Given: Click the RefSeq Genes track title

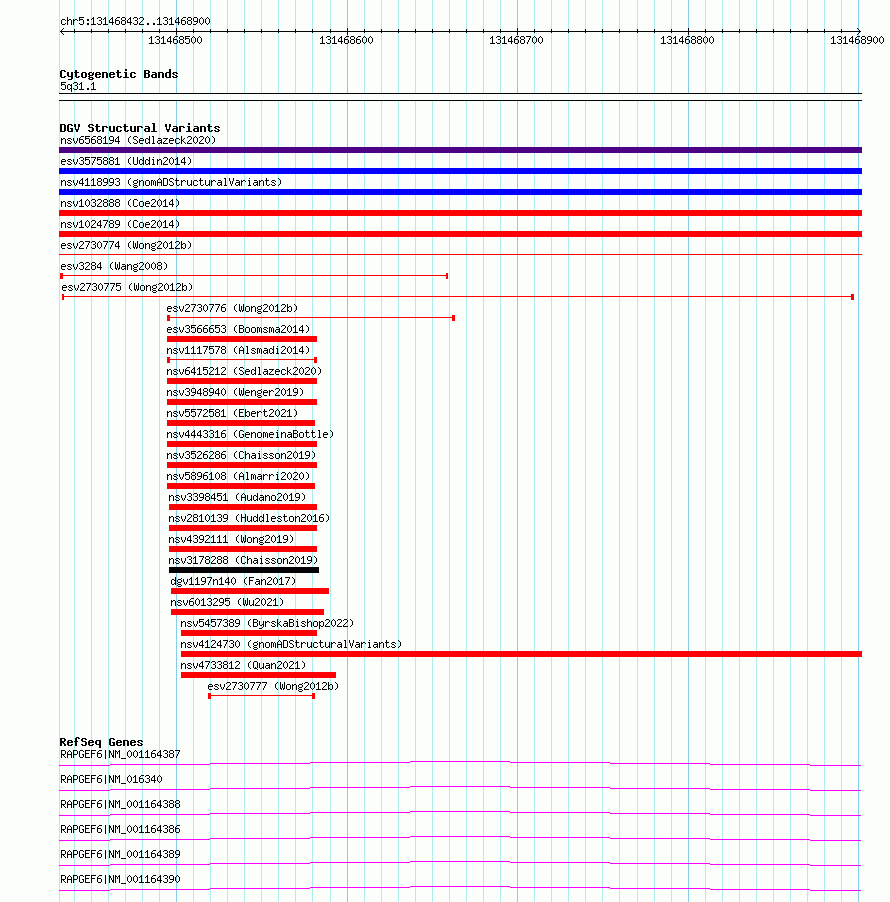Looking at the screenshot, I should coord(101,742).
